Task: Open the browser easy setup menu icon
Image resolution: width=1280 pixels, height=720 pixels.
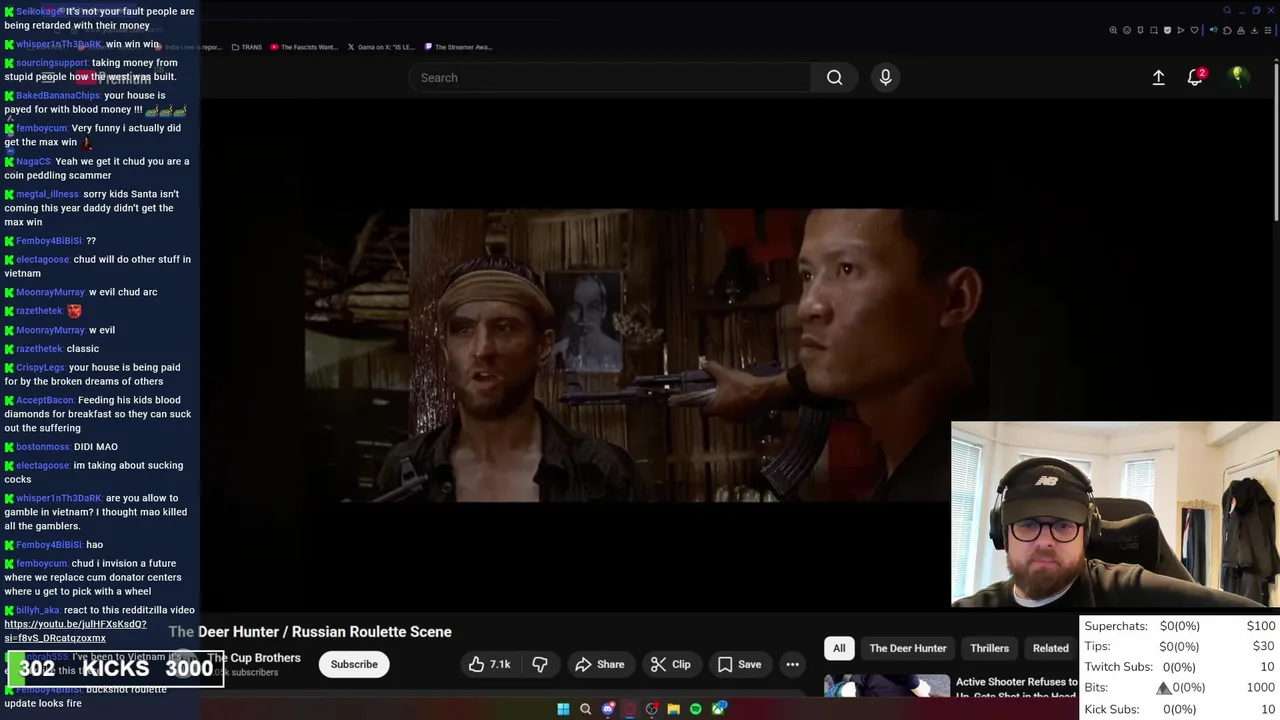Action: pos(1268,30)
